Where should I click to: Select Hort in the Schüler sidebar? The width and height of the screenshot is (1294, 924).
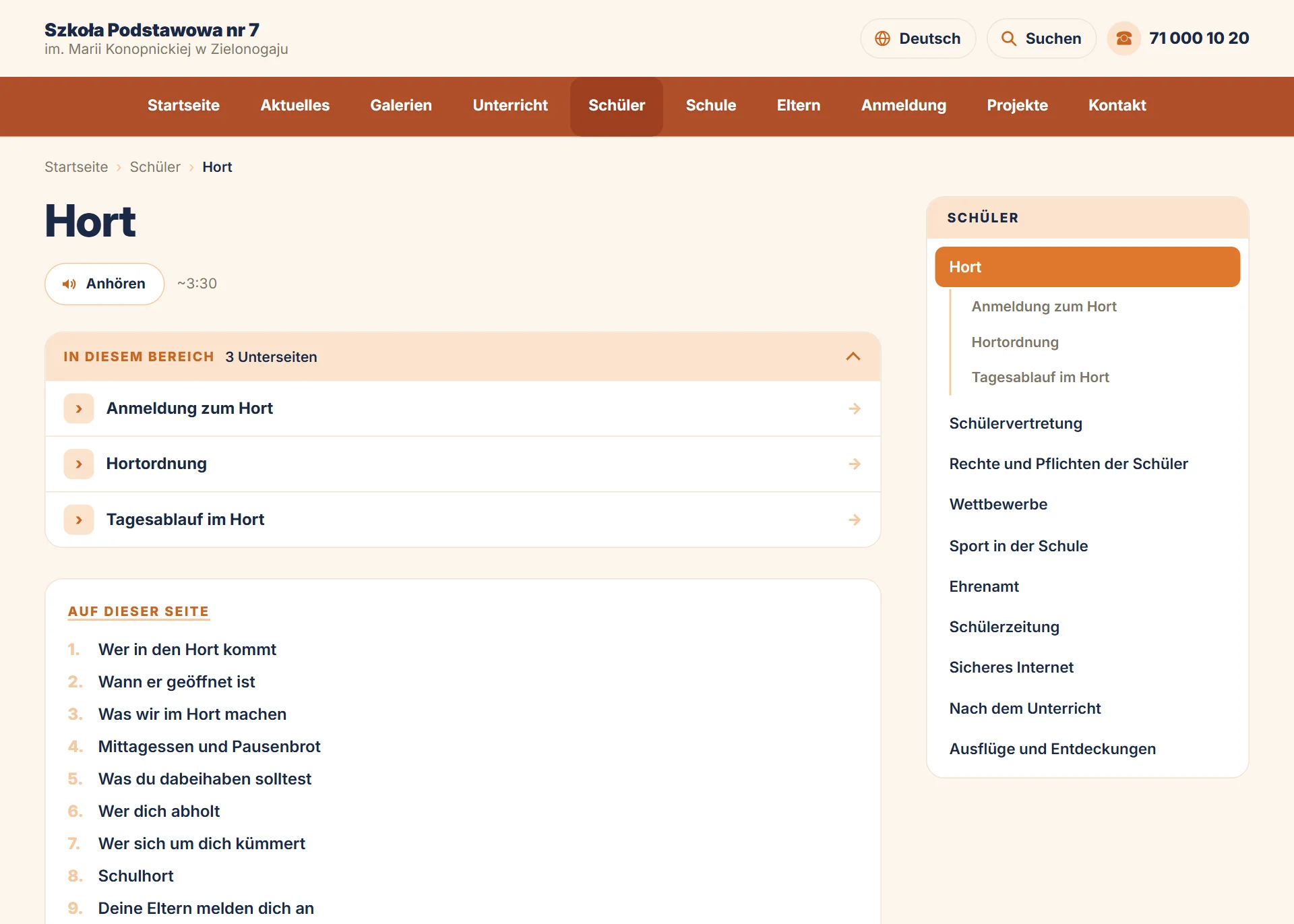pyautogui.click(x=1087, y=267)
